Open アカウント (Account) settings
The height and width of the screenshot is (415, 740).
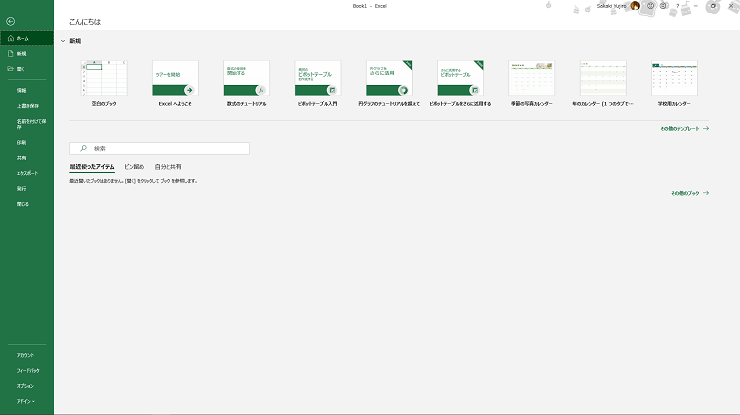click(x=27, y=355)
